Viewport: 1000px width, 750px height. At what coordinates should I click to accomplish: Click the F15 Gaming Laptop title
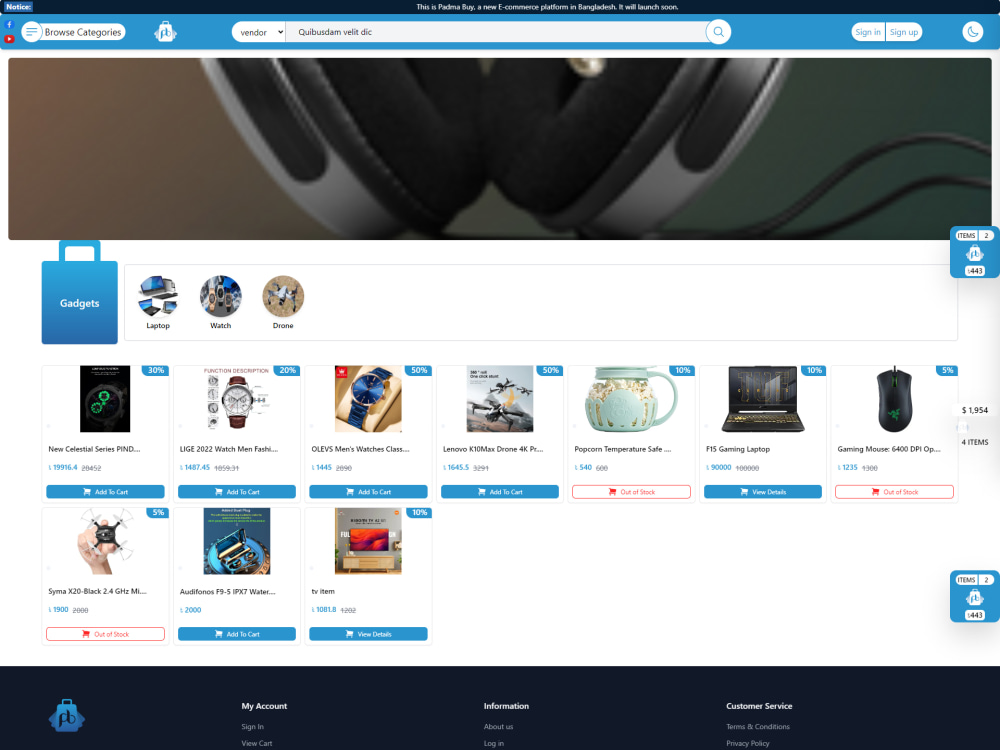pos(738,449)
